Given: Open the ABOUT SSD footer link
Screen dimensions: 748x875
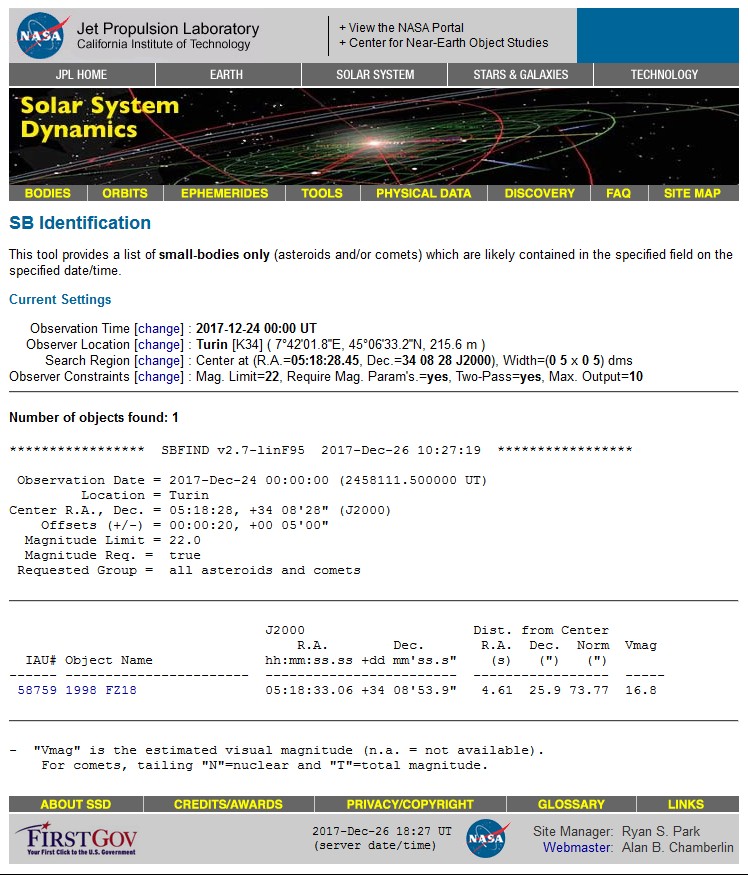Looking at the screenshot, I should click(76, 804).
